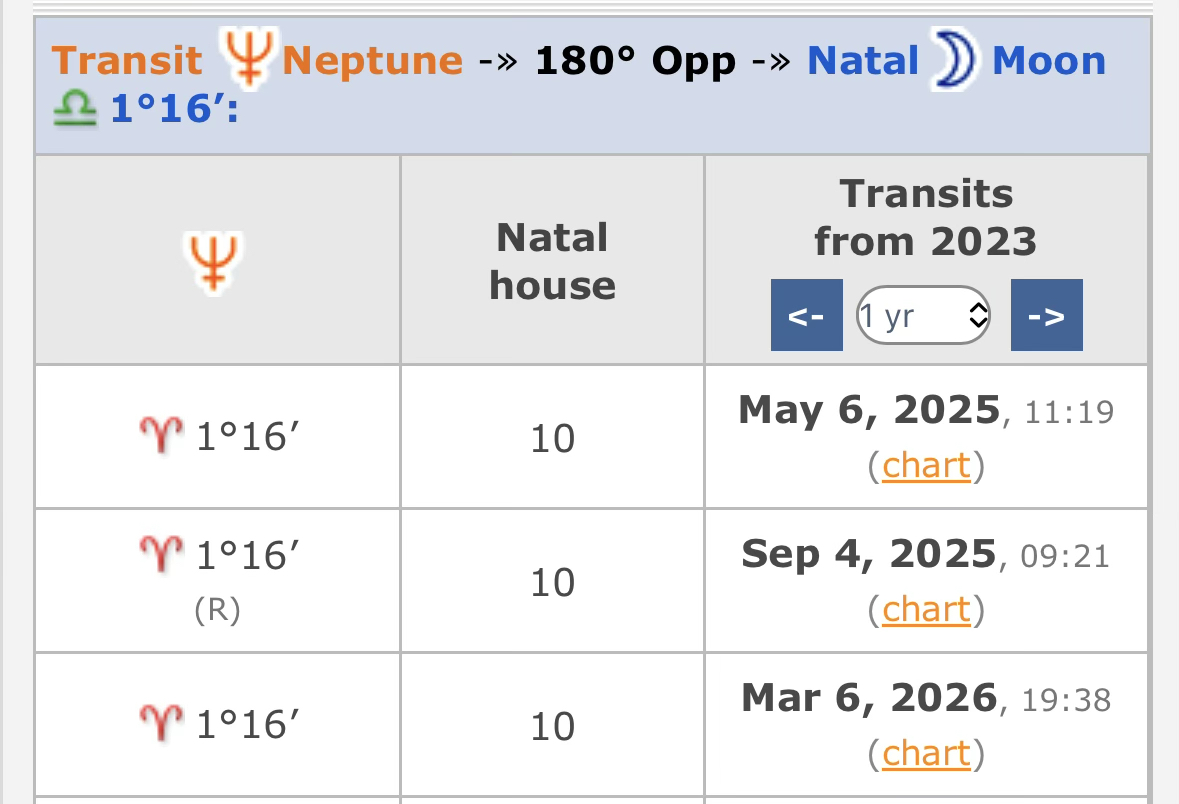The image size is (1179, 804).
Task: Advance to next transit period with right arrow
Action: pyautogui.click(x=1046, y=316)
